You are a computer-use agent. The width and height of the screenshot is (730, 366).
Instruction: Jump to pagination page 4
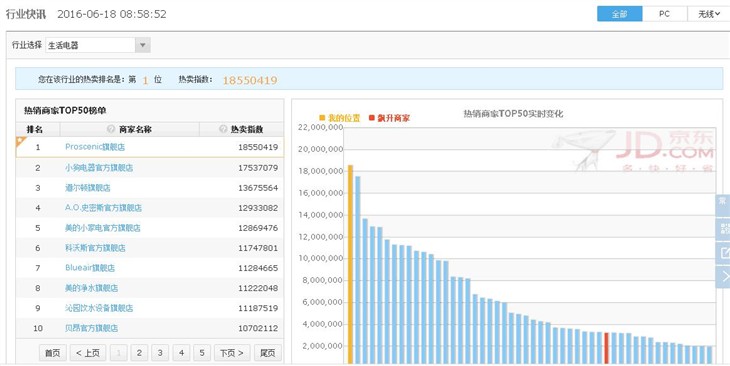coord(181,353)
